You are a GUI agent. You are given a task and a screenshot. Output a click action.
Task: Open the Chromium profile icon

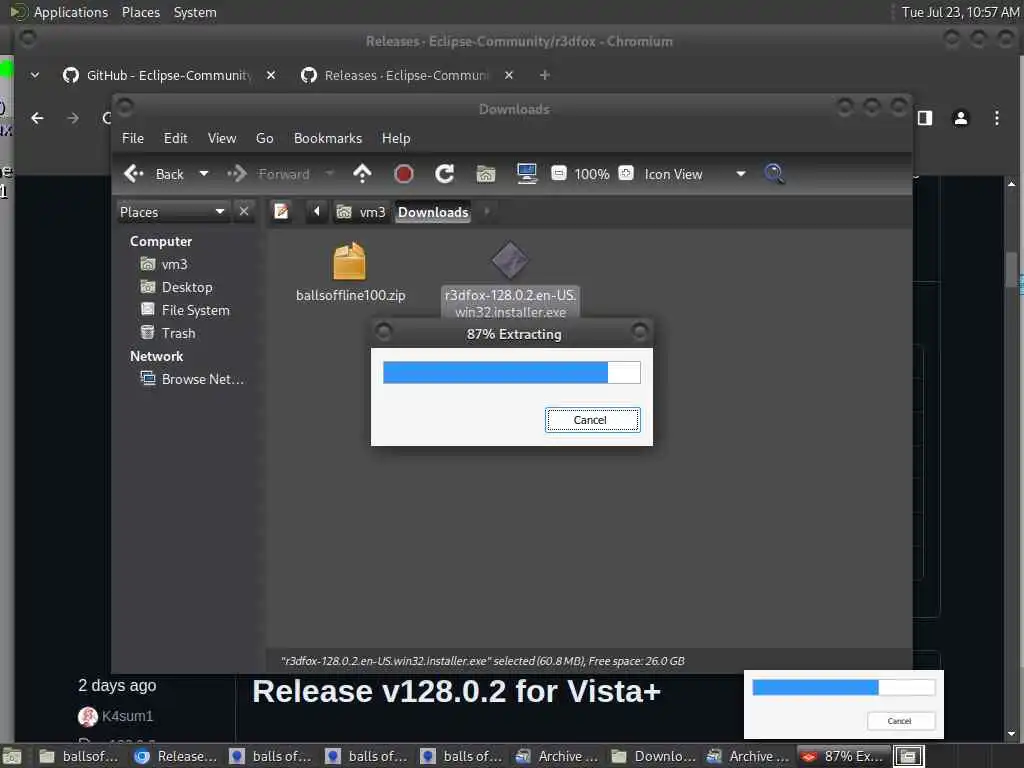click(961, 118)
